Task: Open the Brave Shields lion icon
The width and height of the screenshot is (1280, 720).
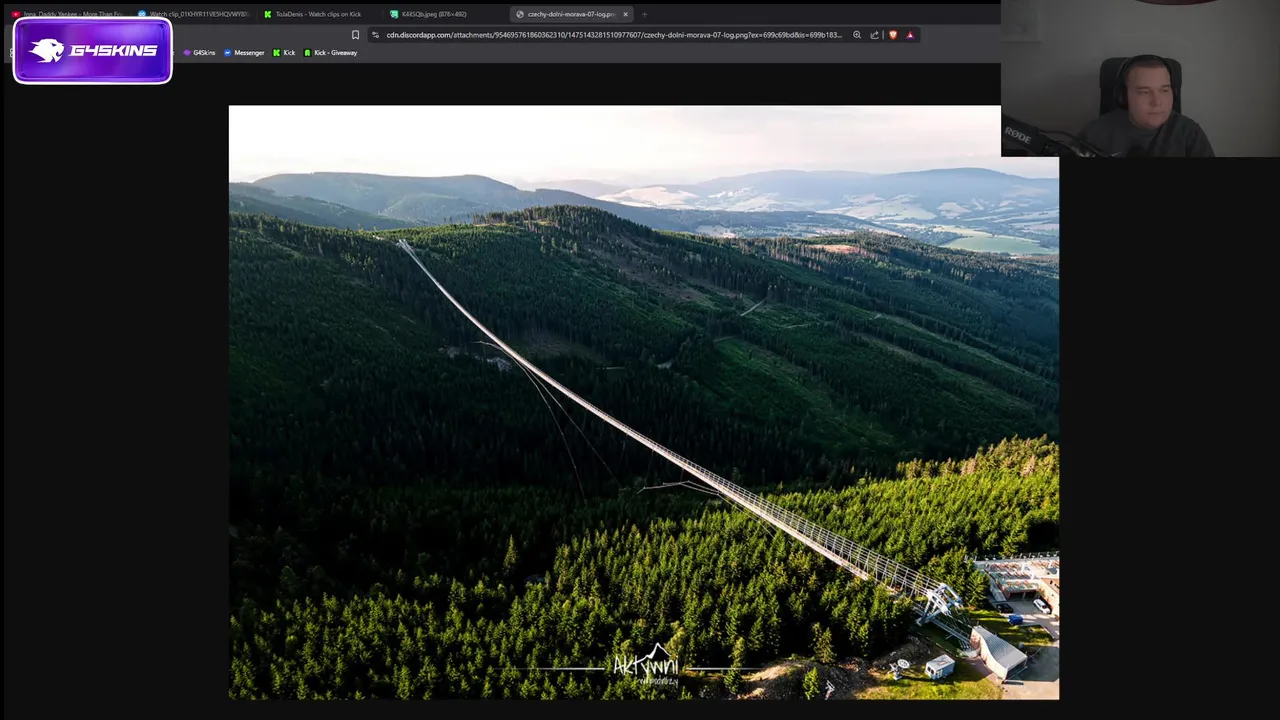Action: [893, 35]
